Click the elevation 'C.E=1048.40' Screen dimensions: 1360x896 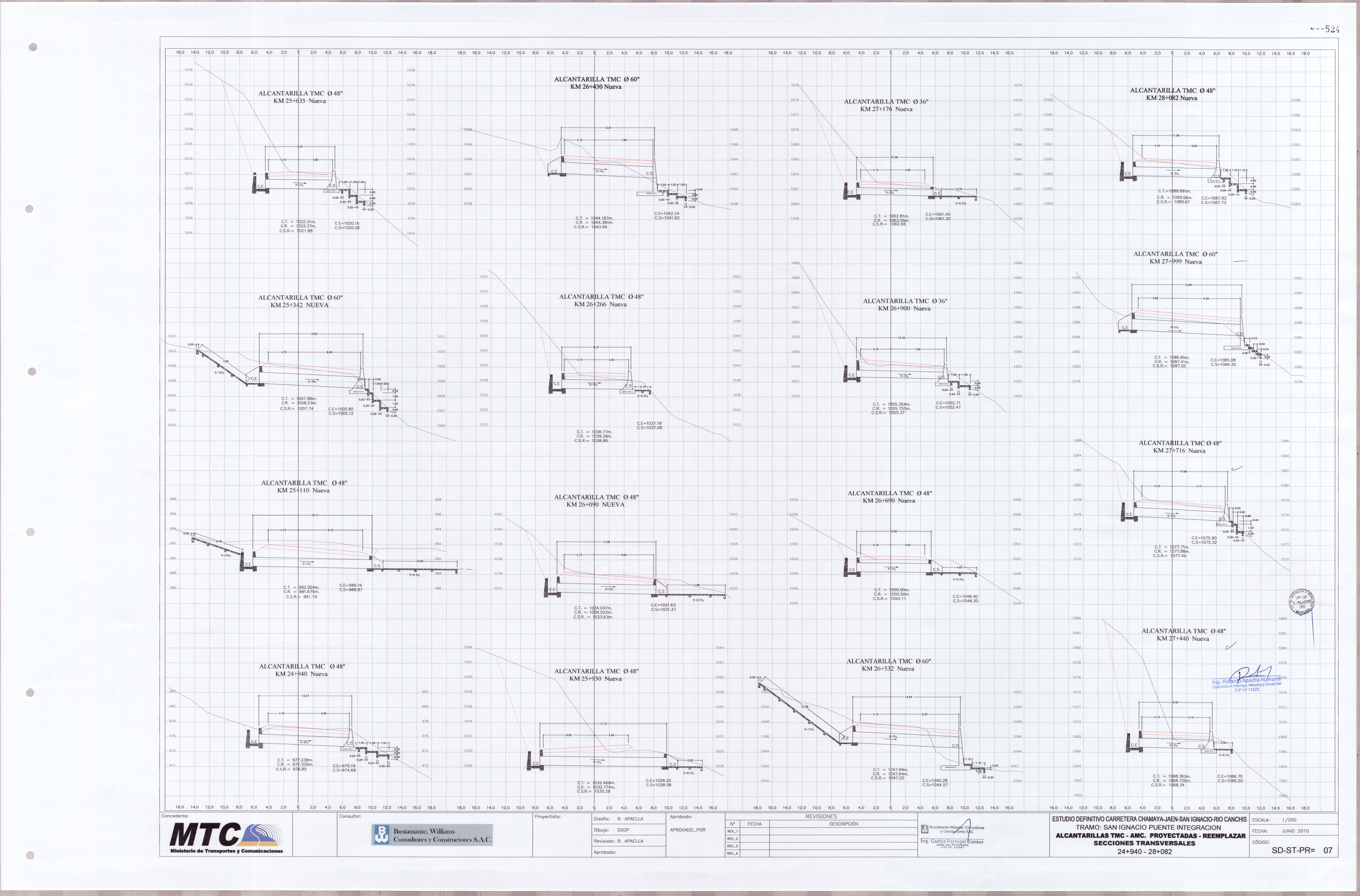pos(965,597)
